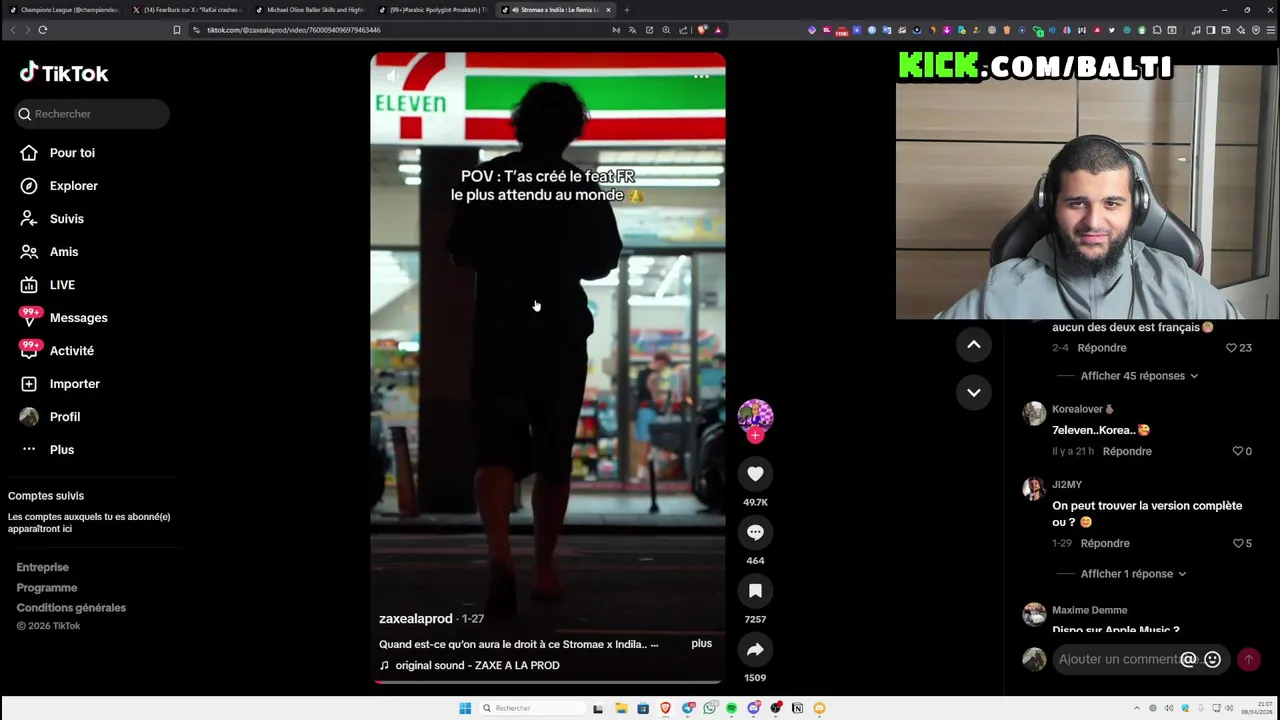Open Korealover's profile avatar
Image resolution: width=1280 pixels, height=720 pixels.
[1034, 413]
